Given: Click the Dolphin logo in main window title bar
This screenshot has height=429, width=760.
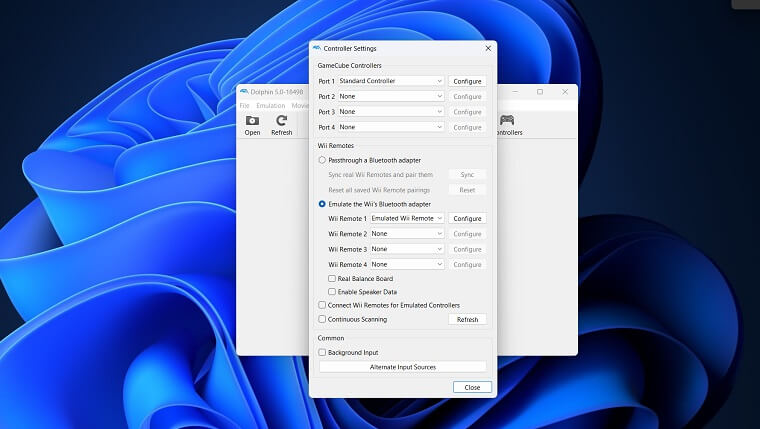Looking at the screenshot, I should 244,92.
